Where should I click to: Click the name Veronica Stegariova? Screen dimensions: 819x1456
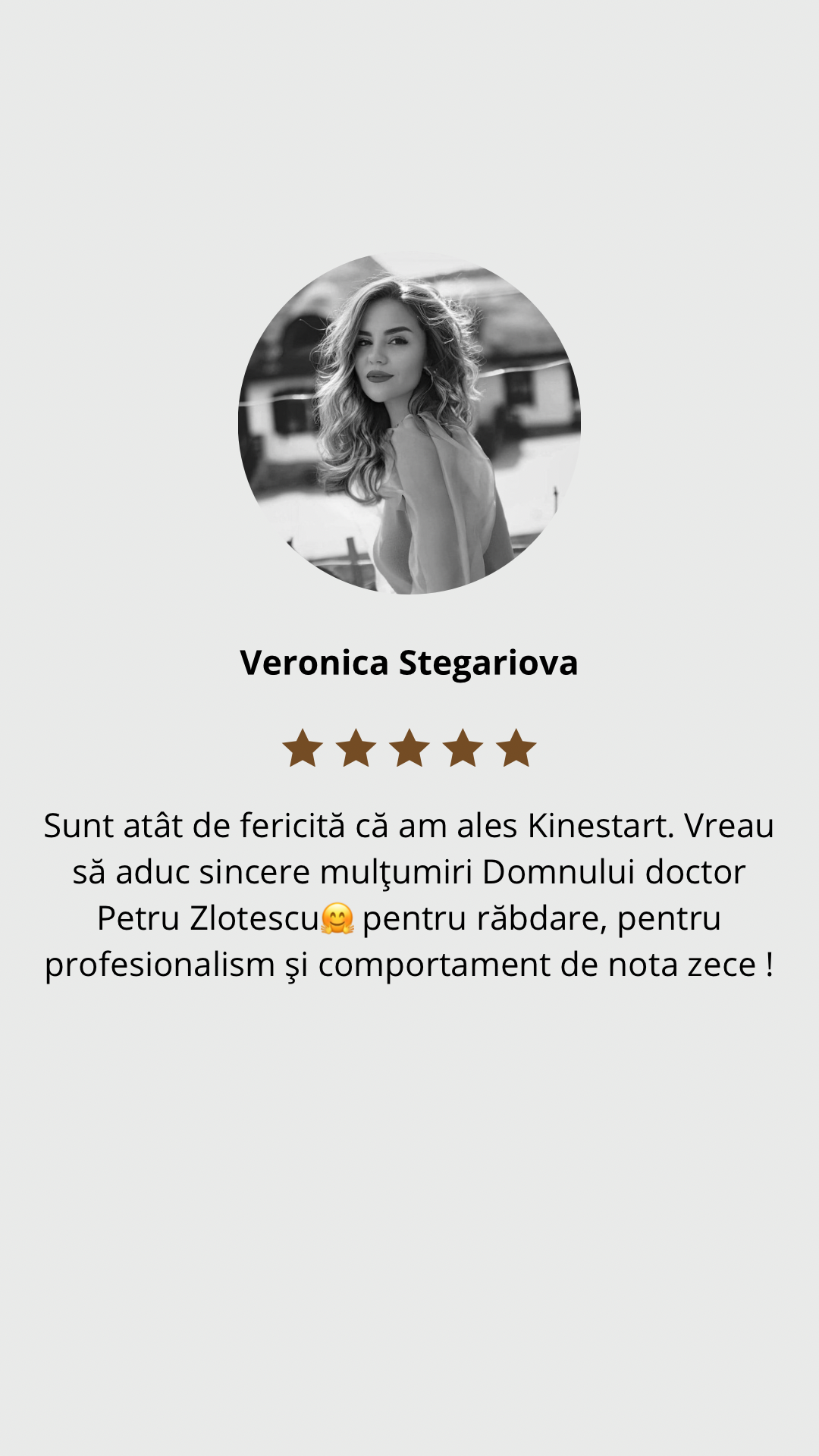(x=409, y=664)
